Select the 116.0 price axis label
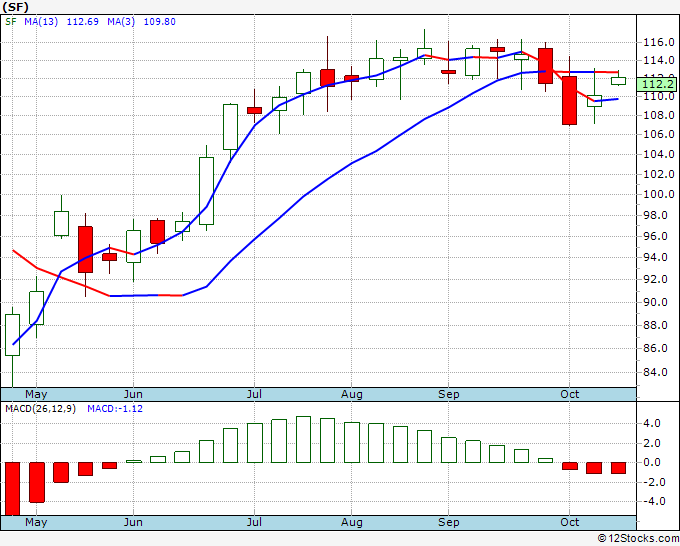The height and width of the screenshot is (546, 680). click(659, 43)
